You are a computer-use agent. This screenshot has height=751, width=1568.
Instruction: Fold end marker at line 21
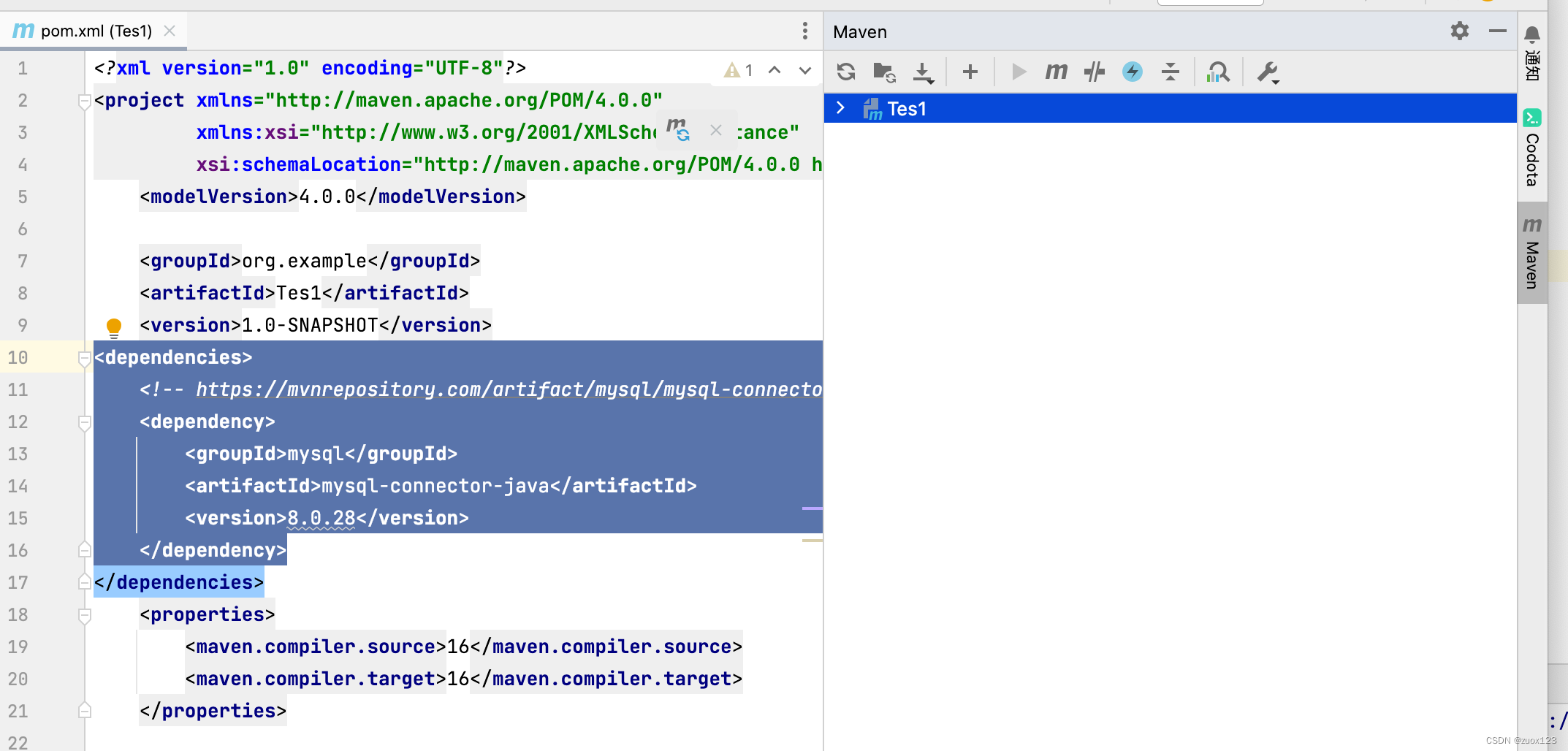pyautogui.click(x=84, y=711)
